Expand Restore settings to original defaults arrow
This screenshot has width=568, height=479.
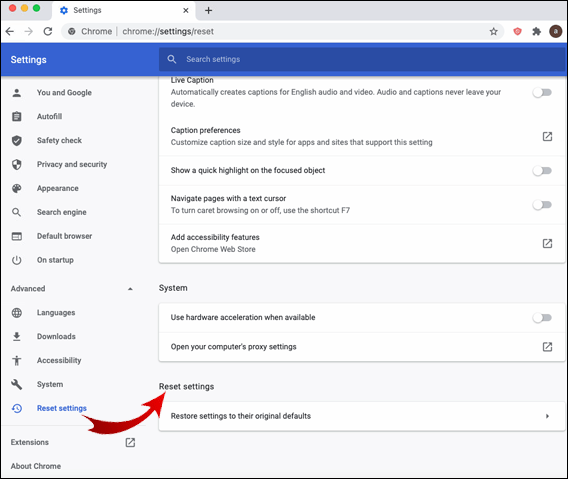547,416
